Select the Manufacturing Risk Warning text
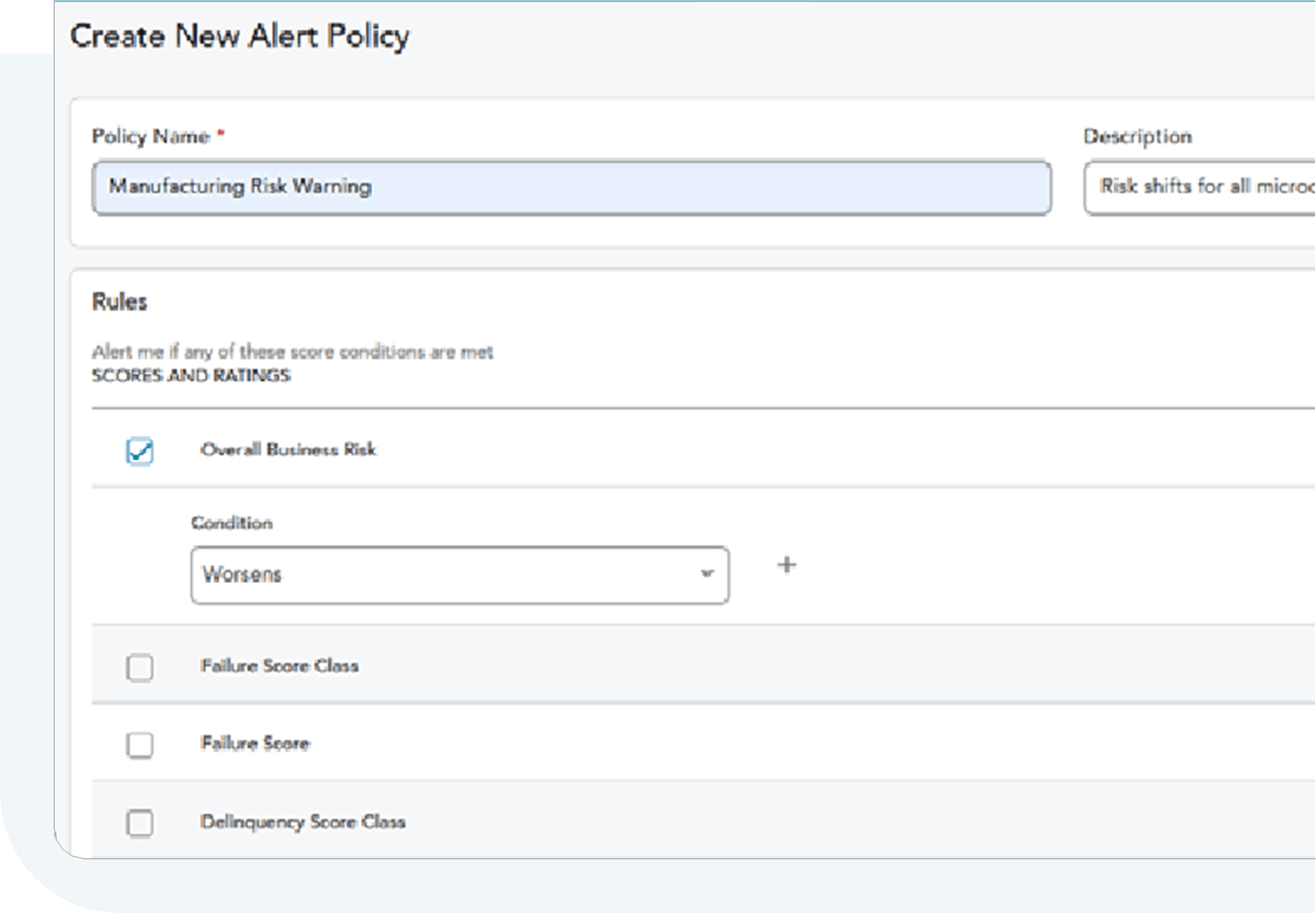1316x913 pixels. tap(242, 187)
